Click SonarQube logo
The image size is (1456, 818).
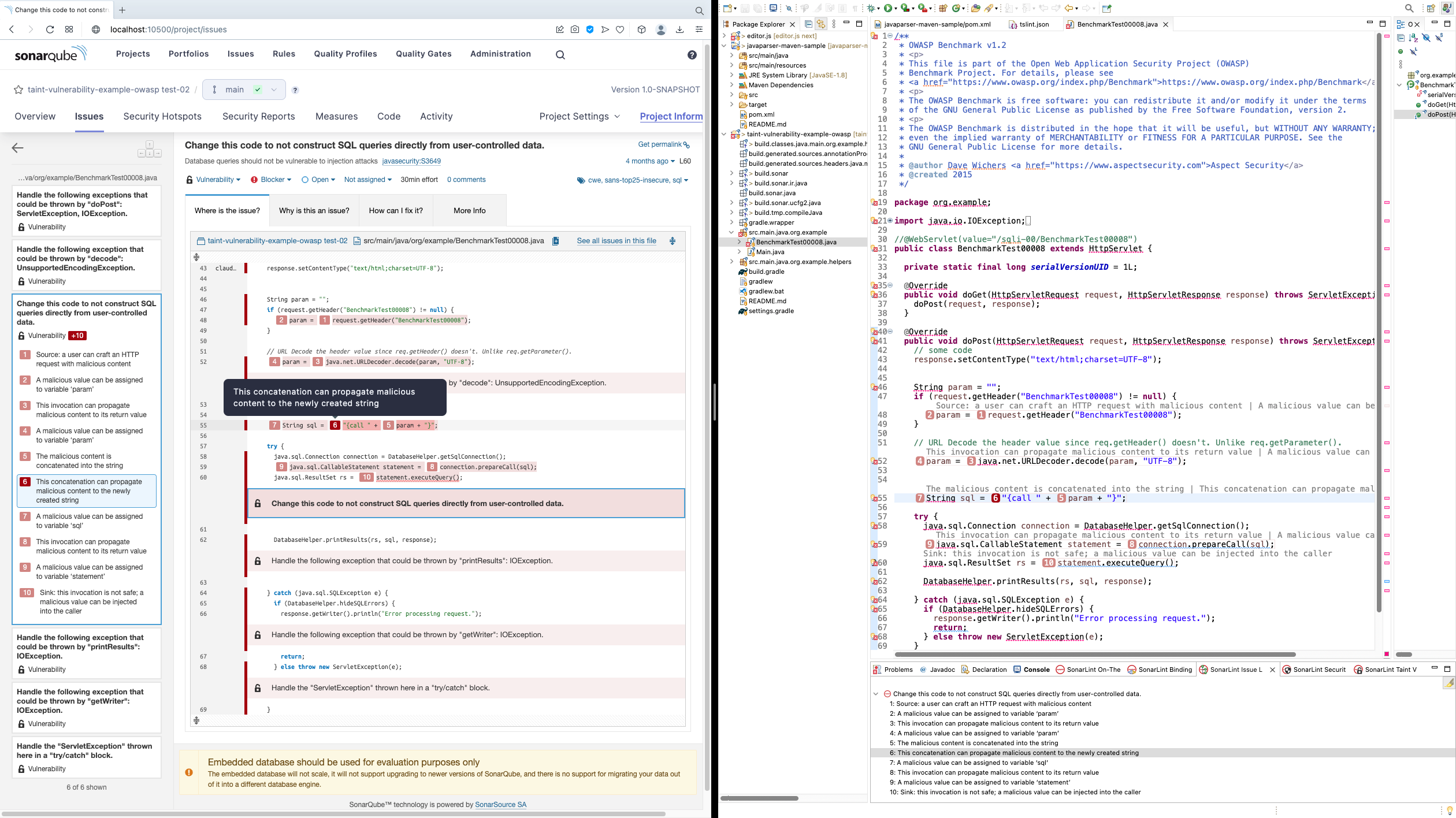click(51, 54)
